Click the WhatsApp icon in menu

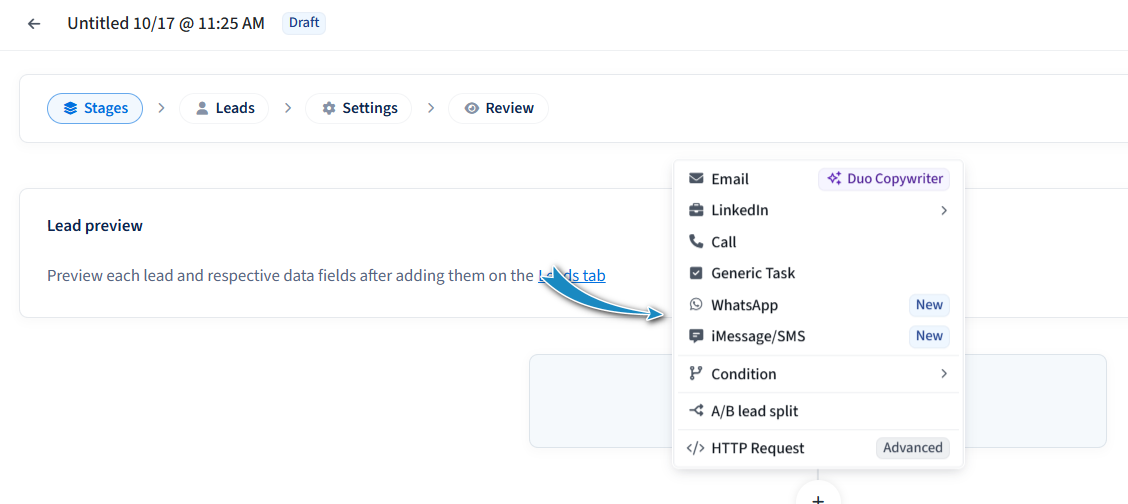point(696,305)
